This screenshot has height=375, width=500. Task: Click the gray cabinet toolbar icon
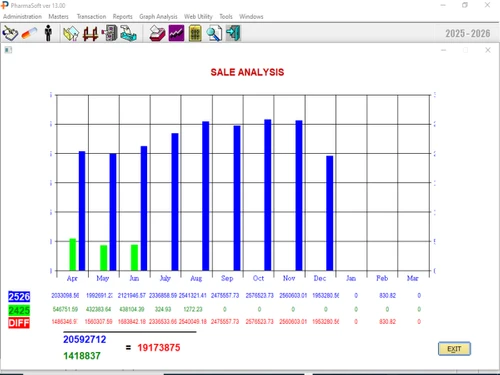point(109,33)
